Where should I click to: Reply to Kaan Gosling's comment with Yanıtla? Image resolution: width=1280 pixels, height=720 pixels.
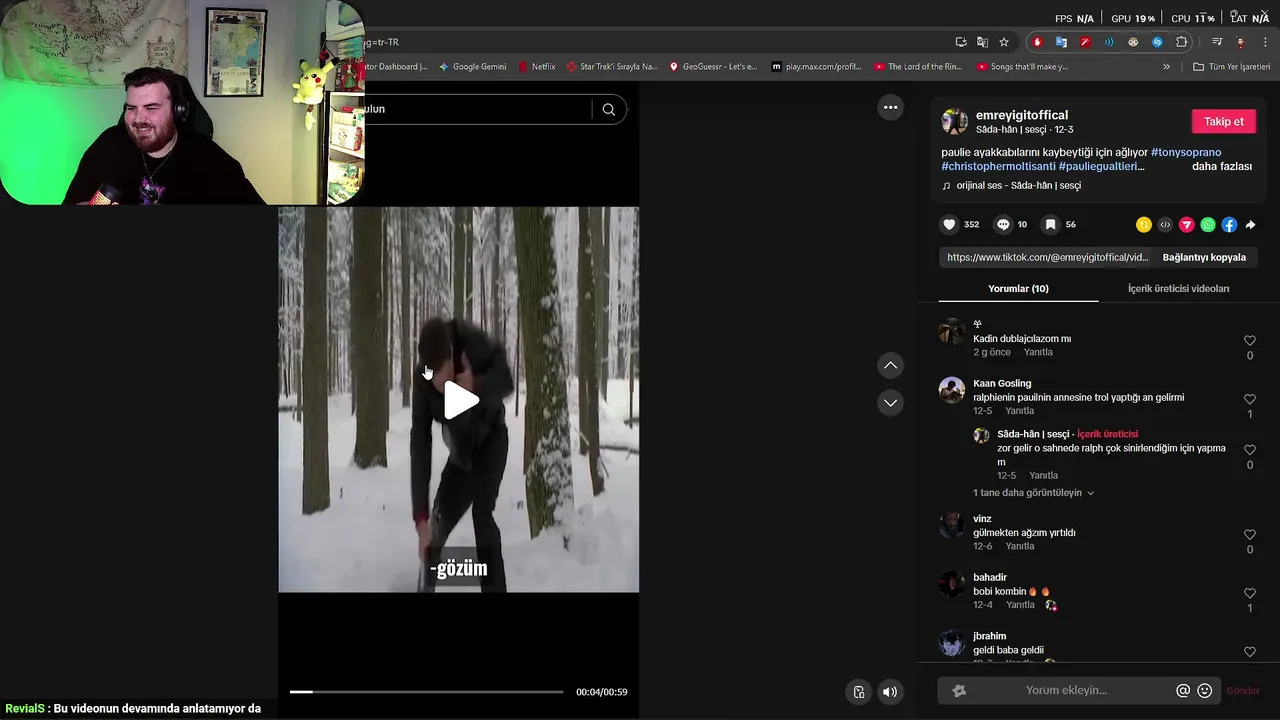[1019, 411]
